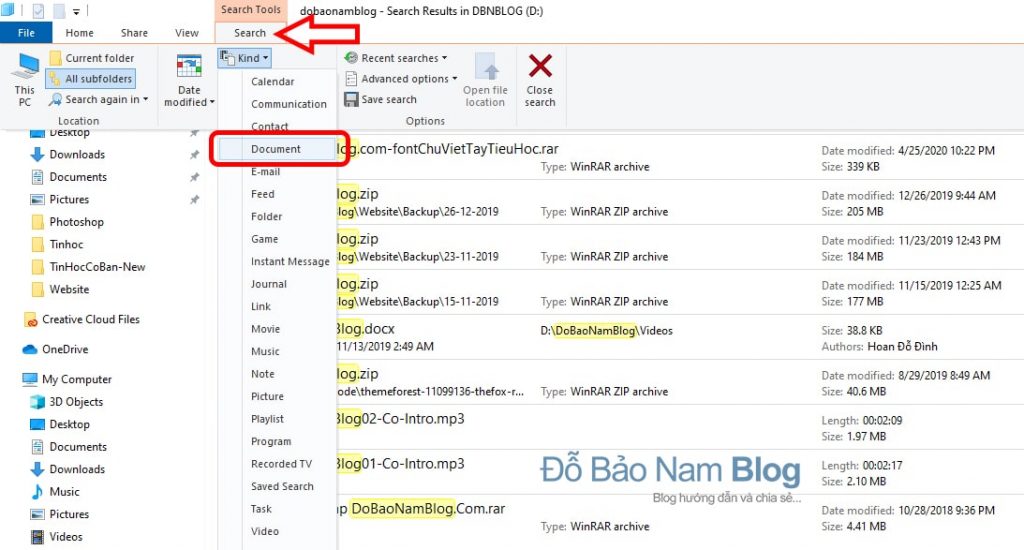Viewport: 1024px width, 550px height.
Task: Select the DoBaoNamBlog.Com.rar result
Action: [x=679, y=517]
